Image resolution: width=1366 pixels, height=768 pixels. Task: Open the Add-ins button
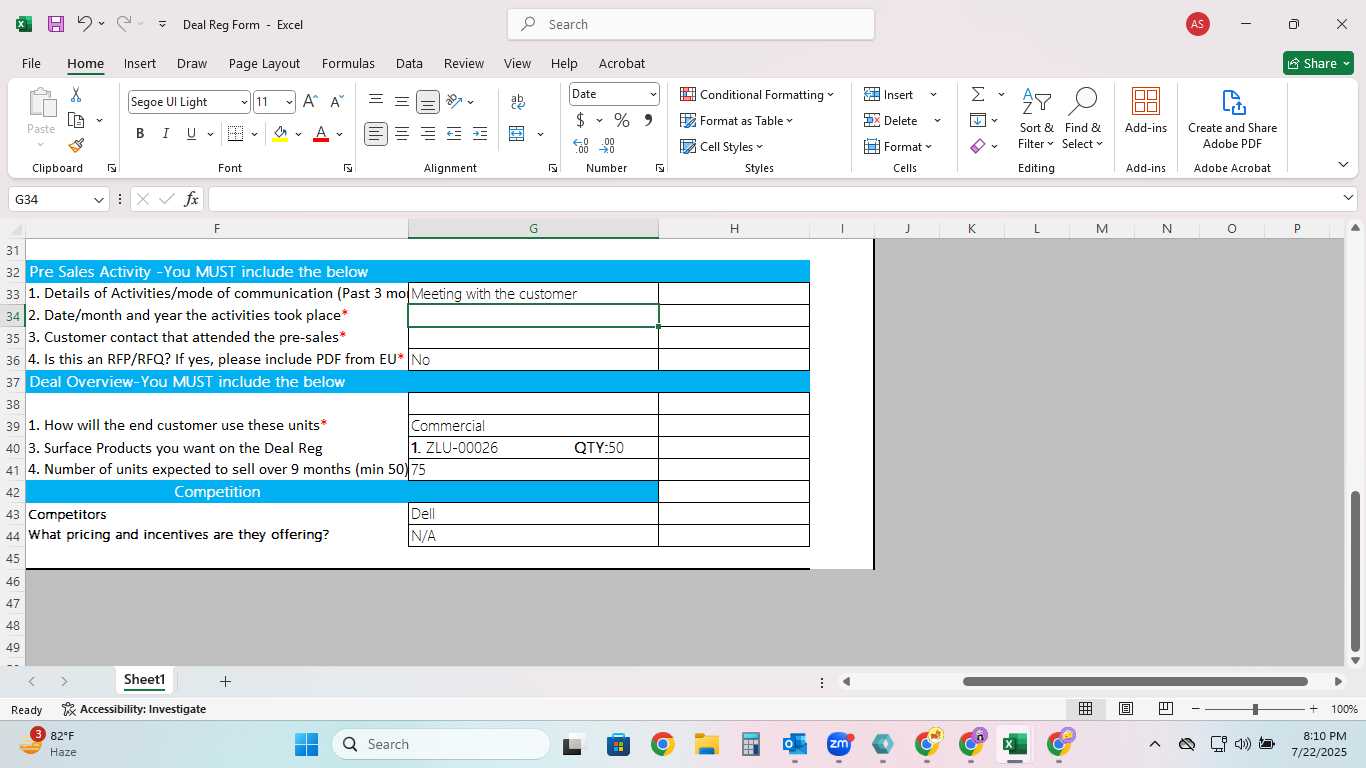(1146, 111)
